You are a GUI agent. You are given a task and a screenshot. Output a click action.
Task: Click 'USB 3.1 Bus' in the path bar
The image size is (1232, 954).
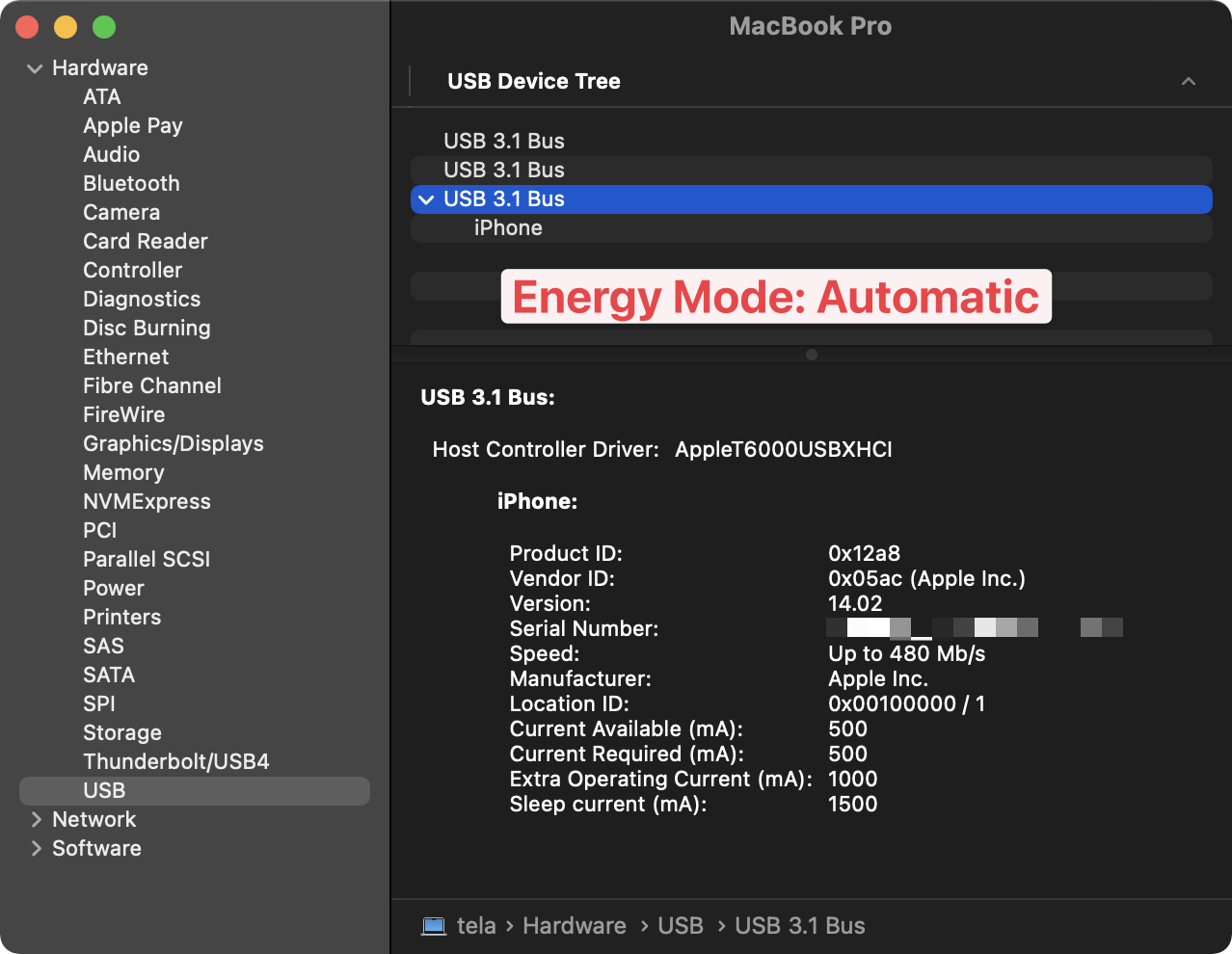(x=800, y=926)
